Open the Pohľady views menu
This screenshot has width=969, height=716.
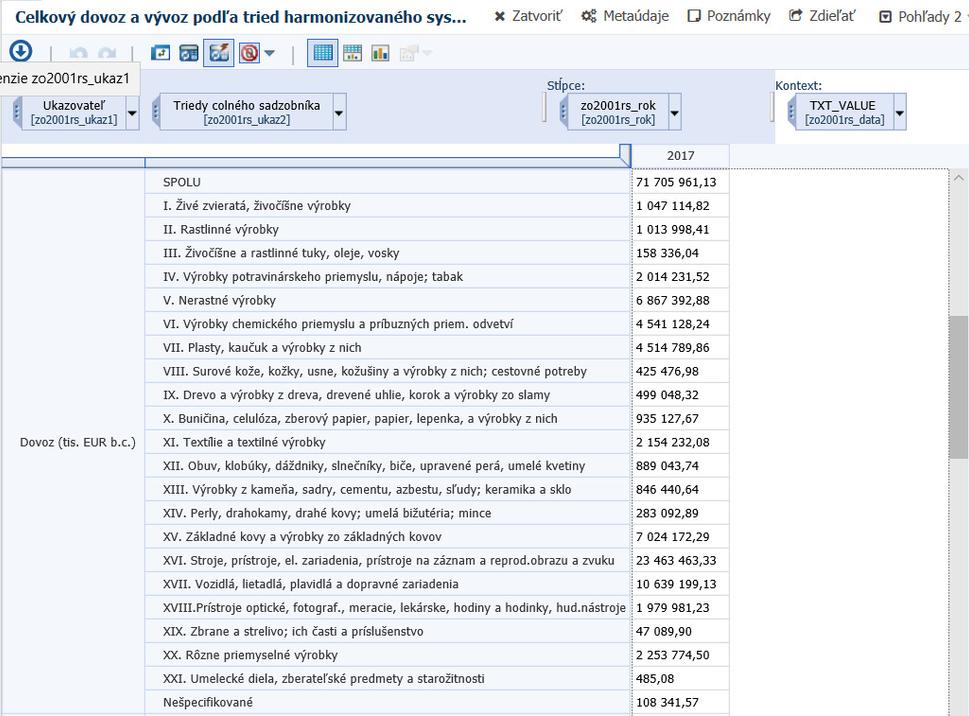pyautogui.click(x=921, y=17)
